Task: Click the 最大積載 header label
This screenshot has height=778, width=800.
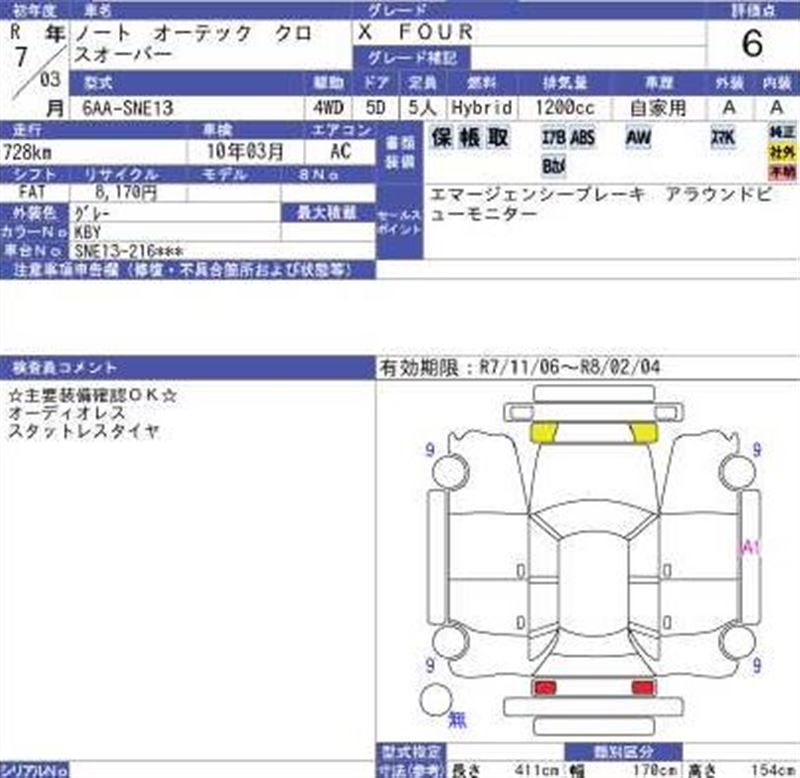Action: point(327,213)
